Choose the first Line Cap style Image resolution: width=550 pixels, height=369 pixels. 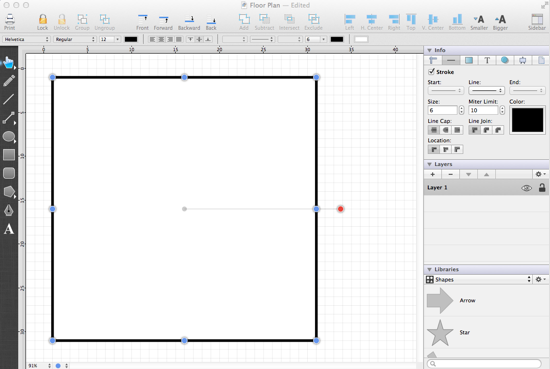tap(434, 130)
